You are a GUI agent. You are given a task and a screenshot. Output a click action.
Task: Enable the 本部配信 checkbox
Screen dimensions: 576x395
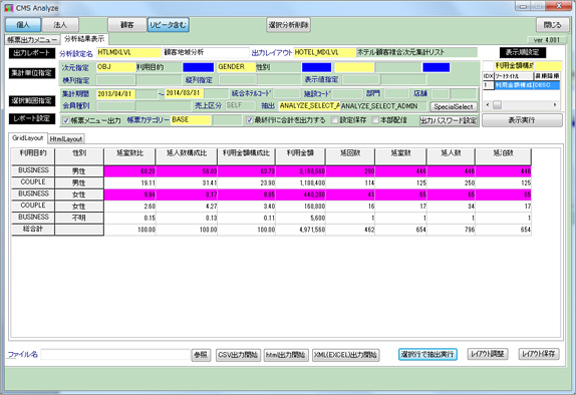pos(375,120)
